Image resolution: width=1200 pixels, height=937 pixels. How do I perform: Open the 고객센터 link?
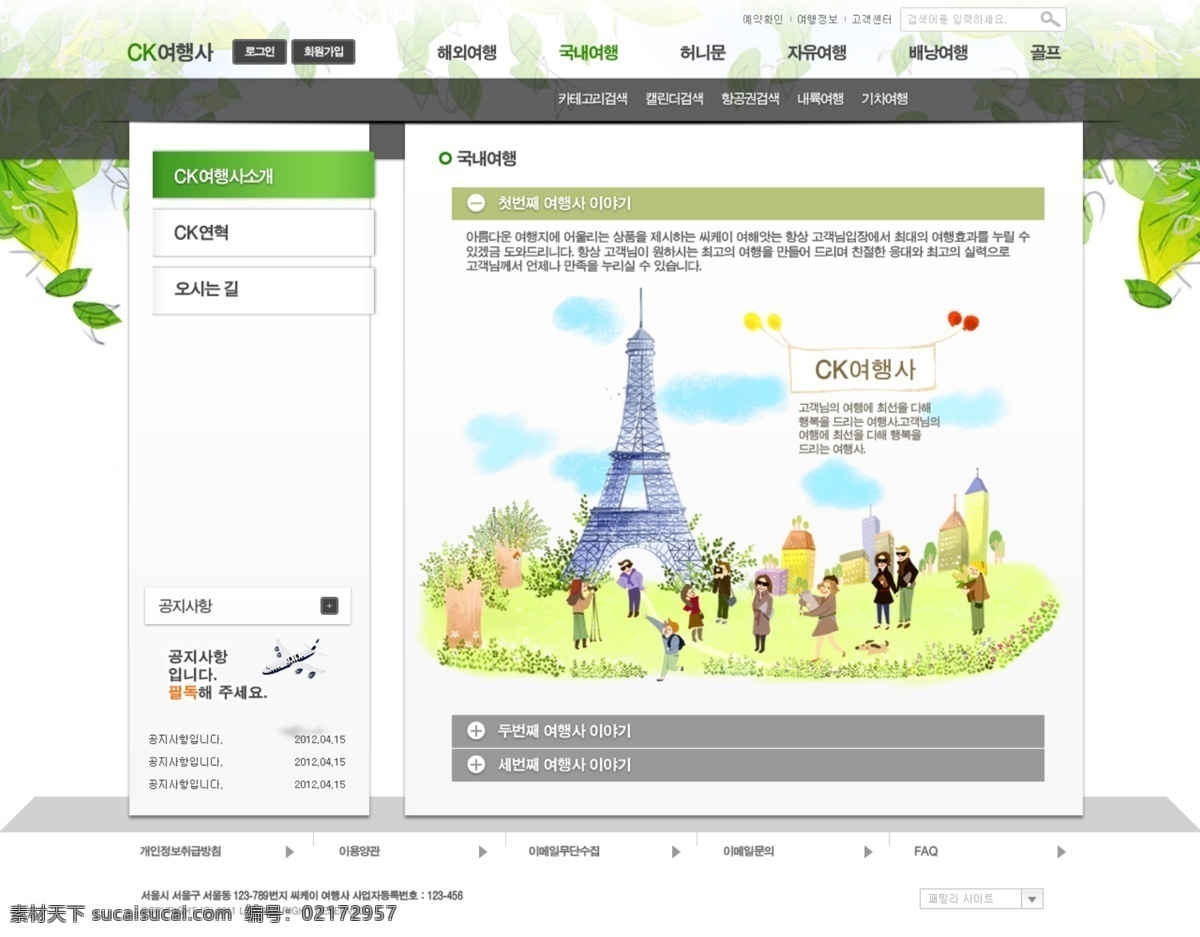coord(871,19)
